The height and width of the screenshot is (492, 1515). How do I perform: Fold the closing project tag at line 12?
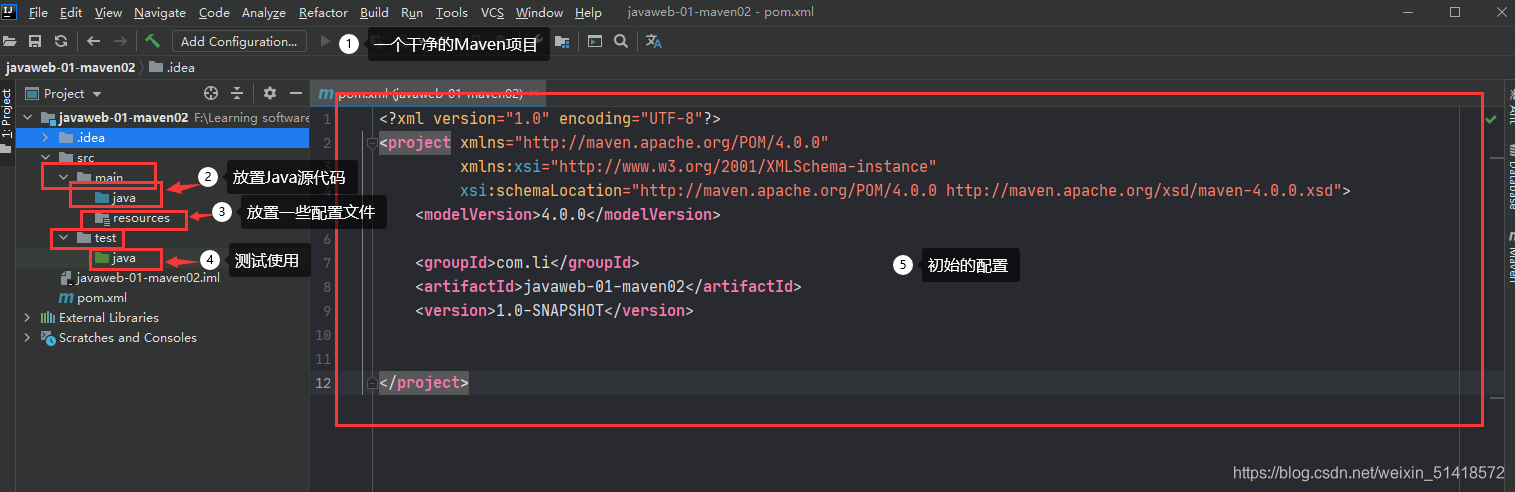tap(372, 382)
